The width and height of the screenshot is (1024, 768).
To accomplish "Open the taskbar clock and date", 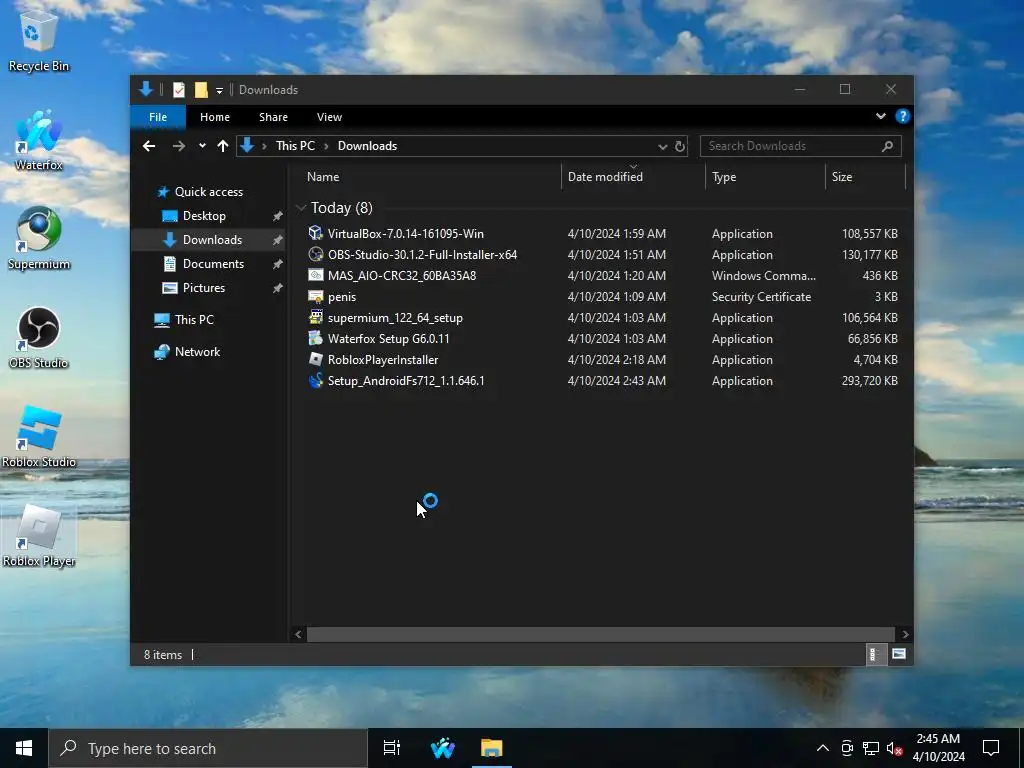I will 938,748.
